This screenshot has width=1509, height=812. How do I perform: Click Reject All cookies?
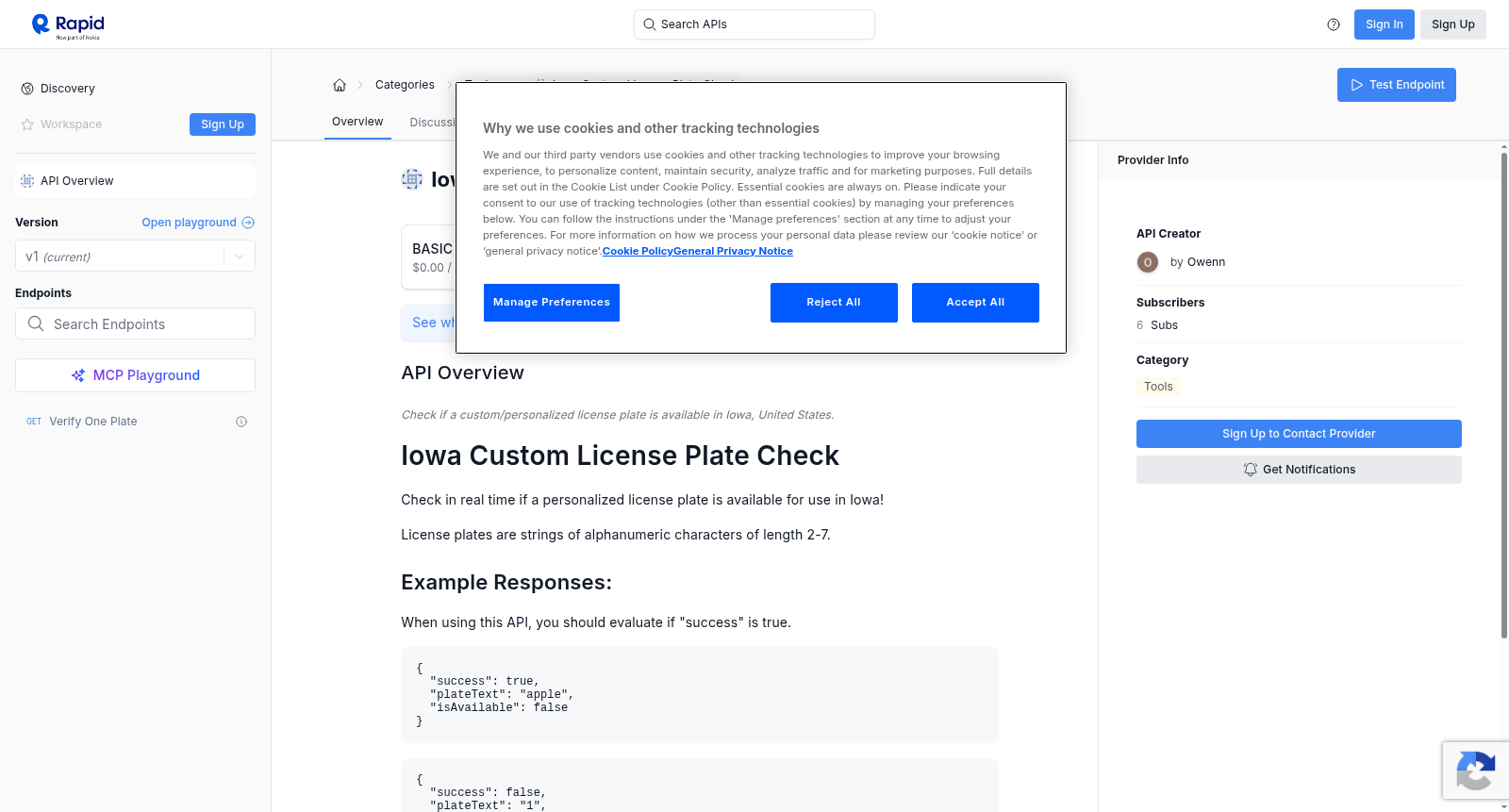[834, 303]
